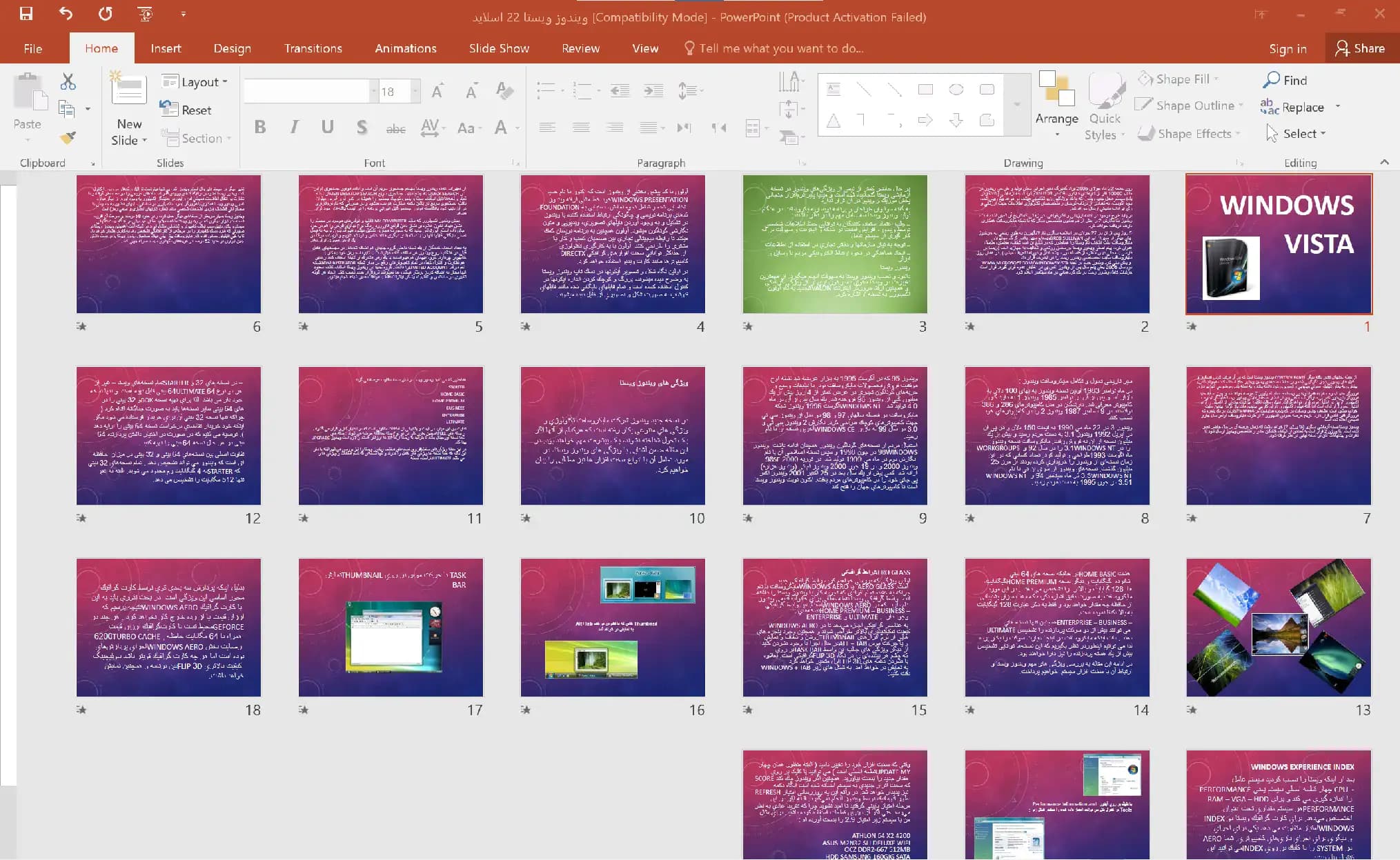Screen dimensions: 1400x860
Task: Pick the oval shape in shapes gallery
Action: [x=956, y=90]
